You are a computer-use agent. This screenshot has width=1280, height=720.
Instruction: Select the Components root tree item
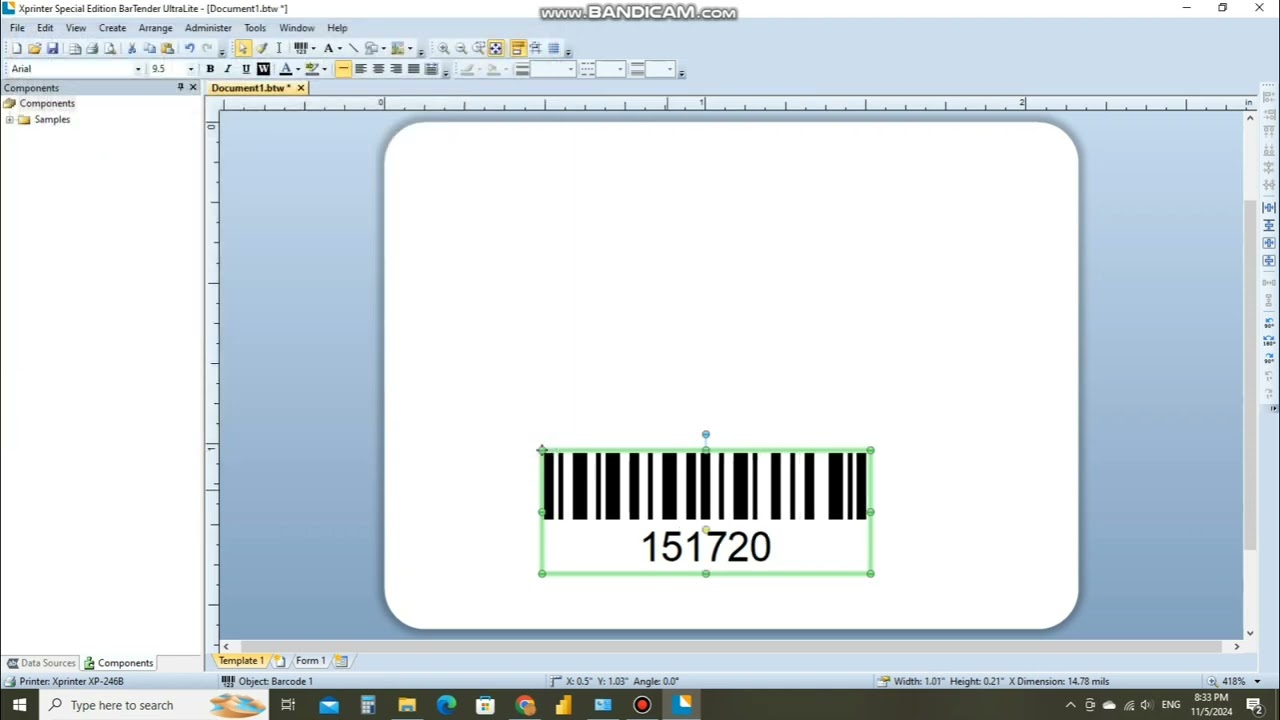(x=47, y=104)
